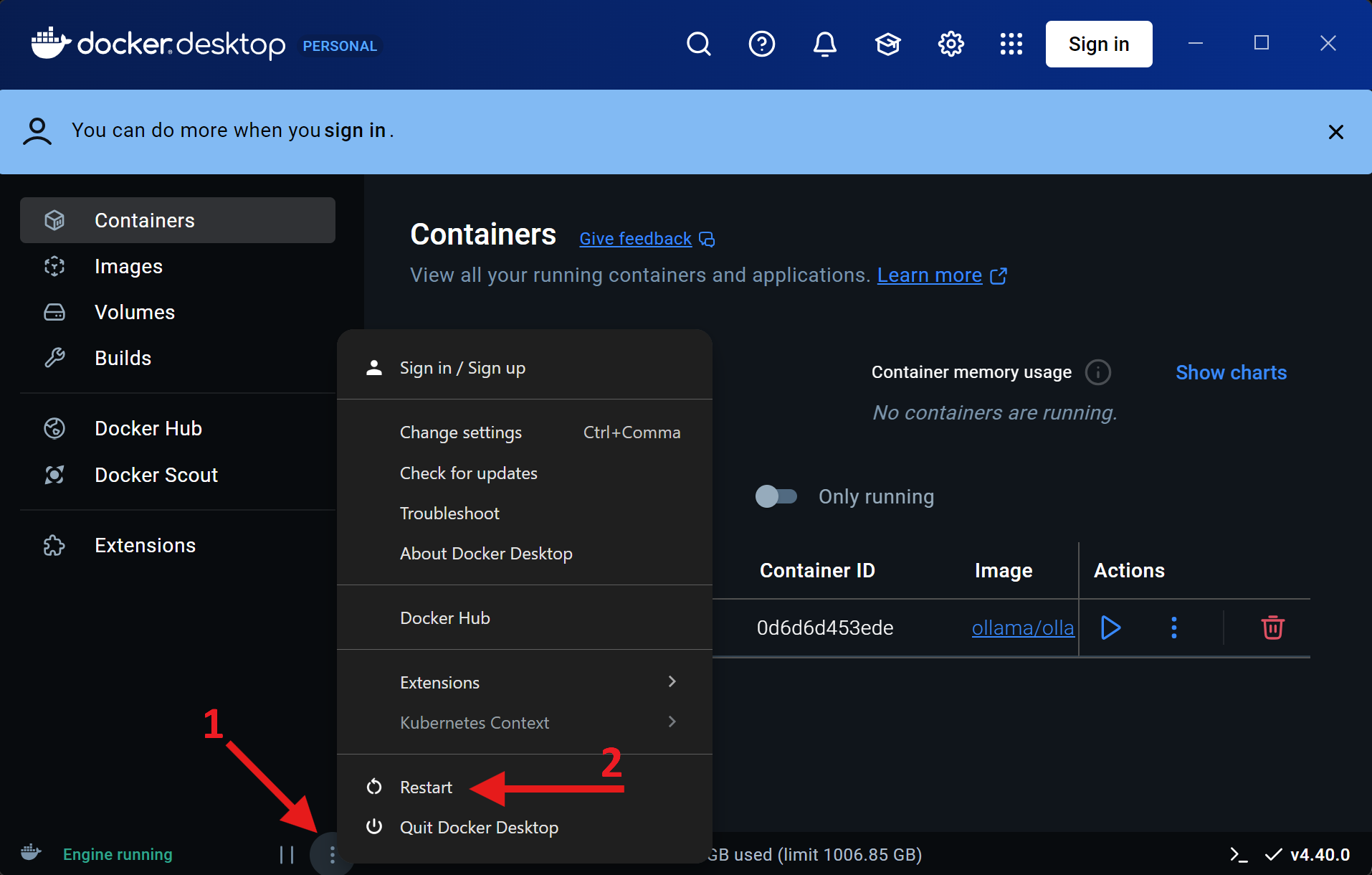The width and height of the screenshot is (1372, 875).
Task: Click the white Sign in button
Action: [x=1098, y=44]
